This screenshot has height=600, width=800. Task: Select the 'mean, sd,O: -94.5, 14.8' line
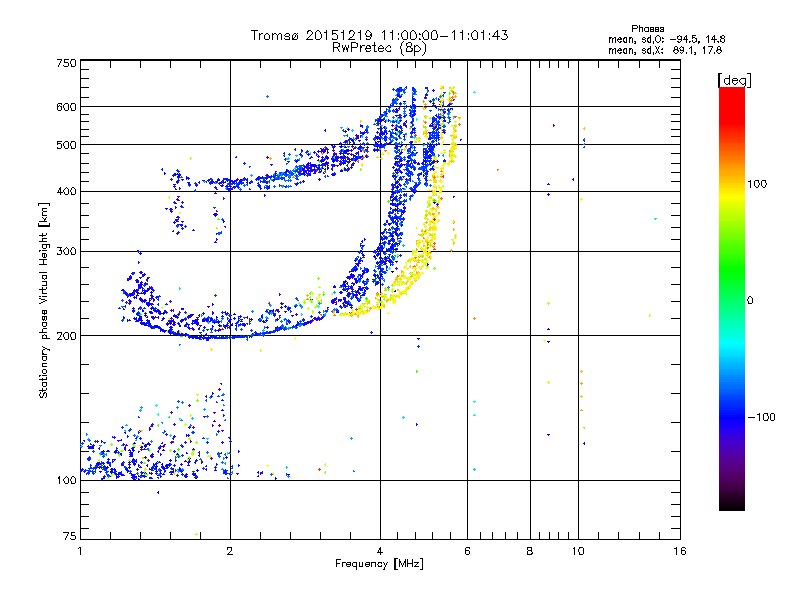(x=666, y=39)
